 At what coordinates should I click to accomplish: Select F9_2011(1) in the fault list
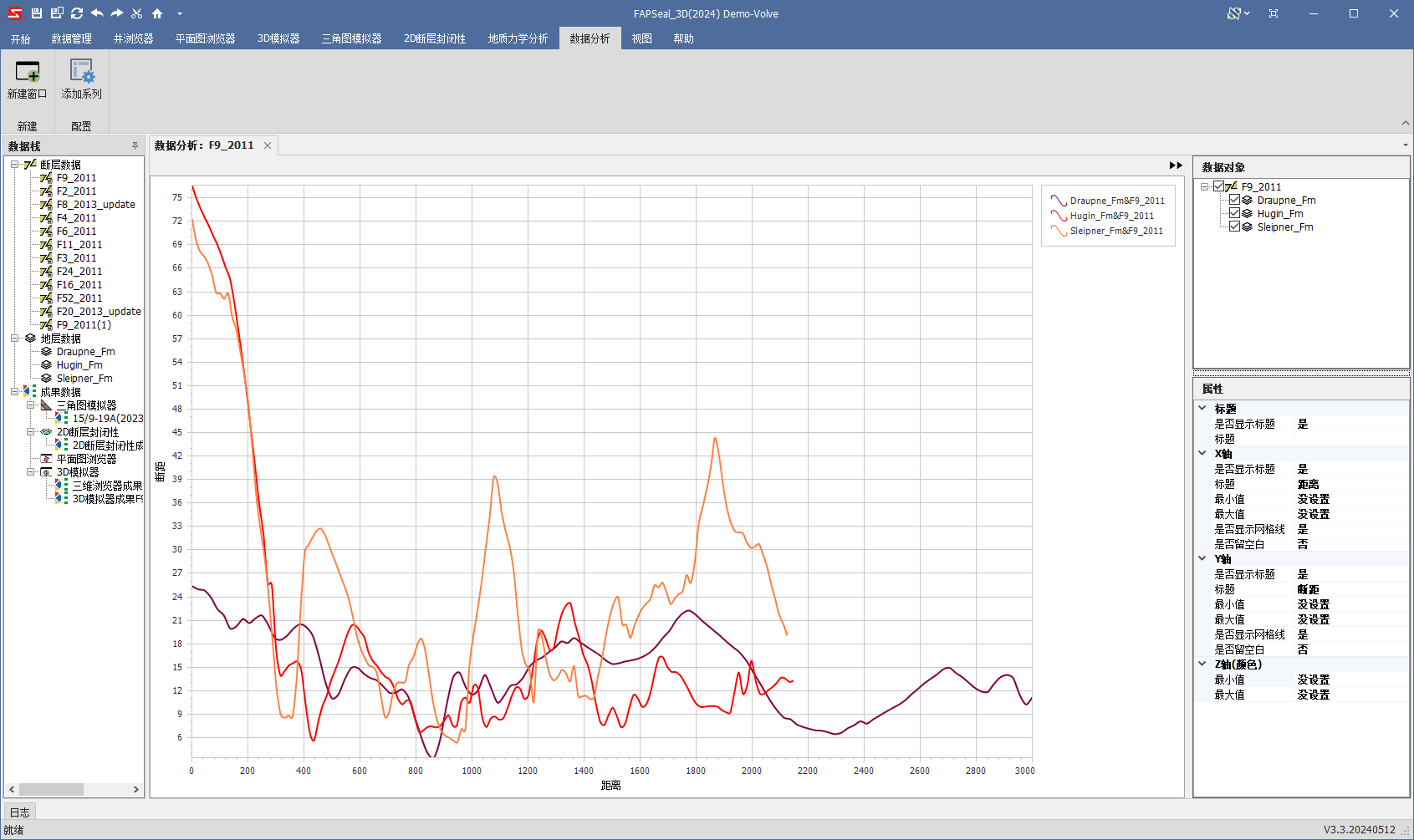coord(84,325)
